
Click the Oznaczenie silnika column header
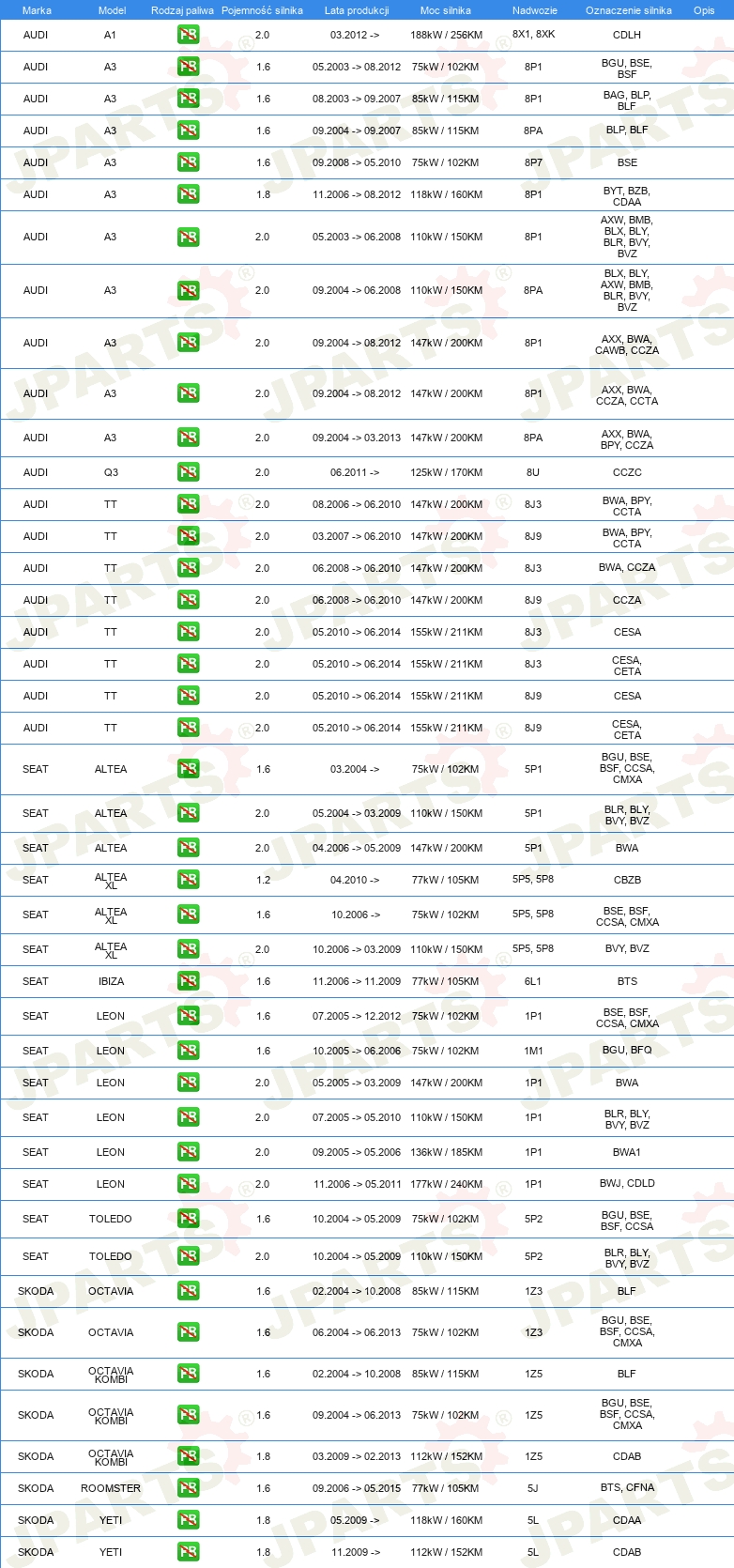coord(629,10)
